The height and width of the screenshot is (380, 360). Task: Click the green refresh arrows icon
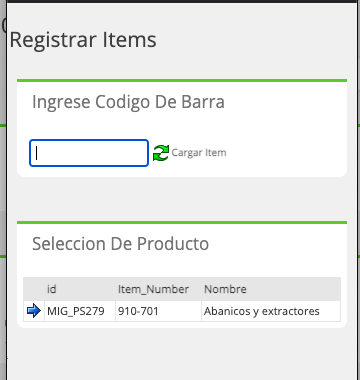click(161, 153)
